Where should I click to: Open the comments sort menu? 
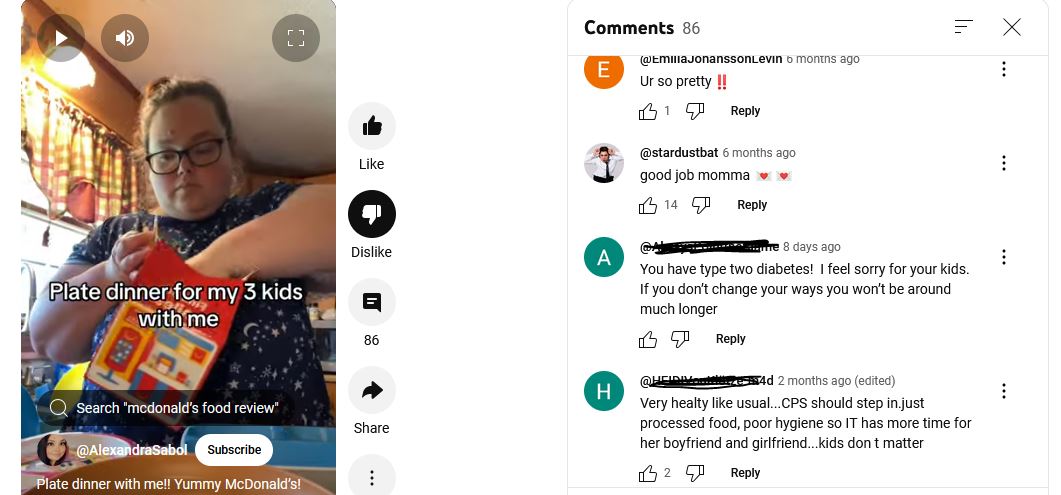[964, 27]
